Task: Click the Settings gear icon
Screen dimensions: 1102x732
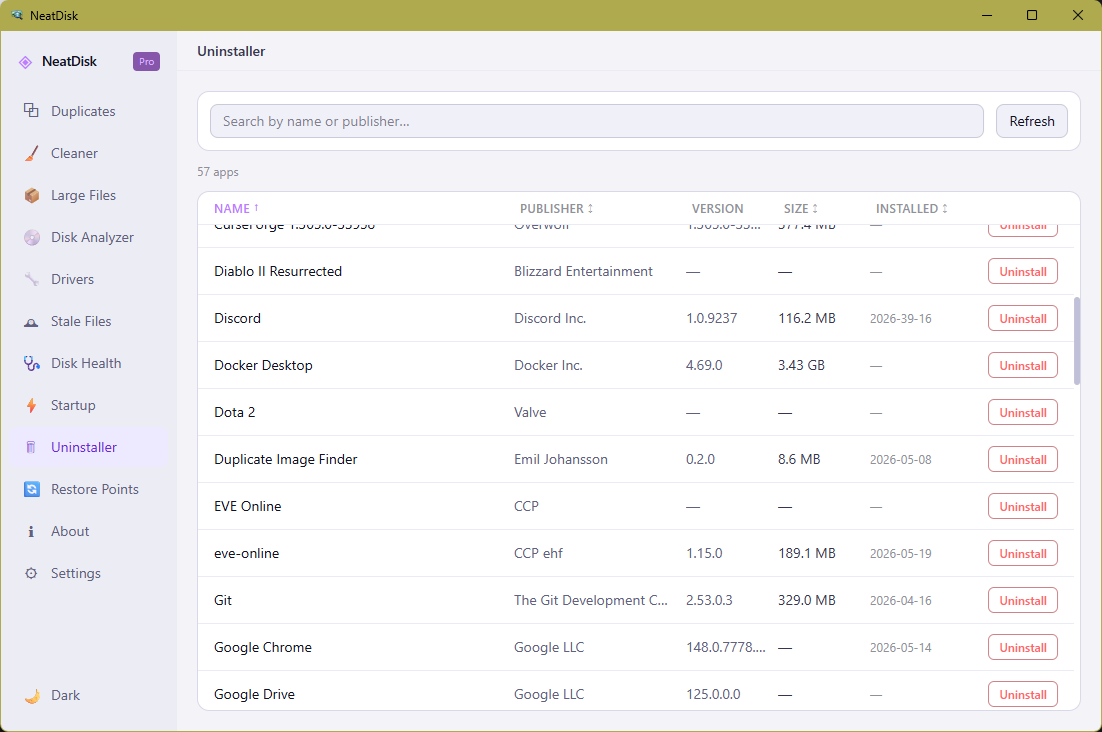Action: [31, 573]
